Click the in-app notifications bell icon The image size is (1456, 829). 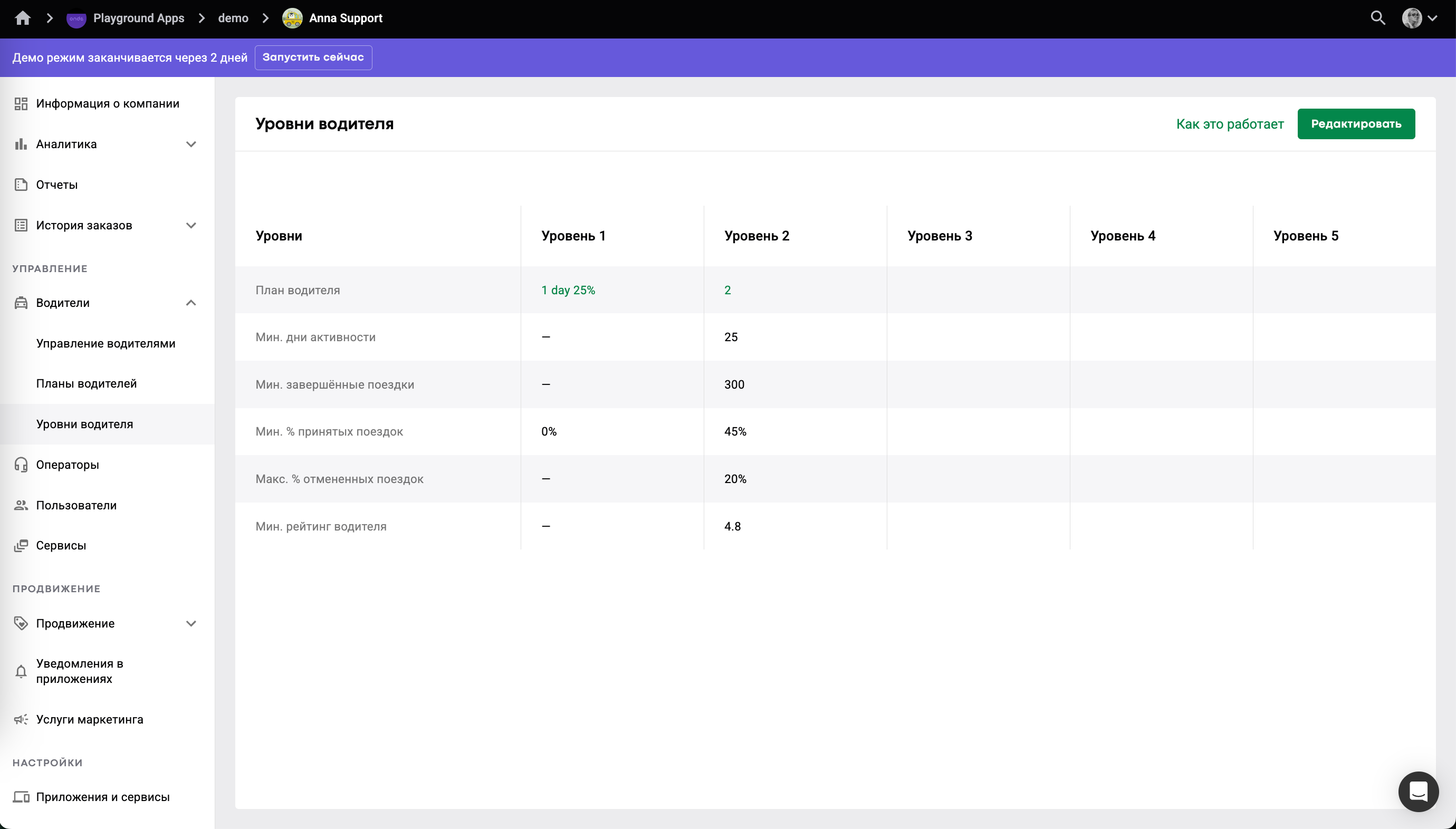[21, 671]
